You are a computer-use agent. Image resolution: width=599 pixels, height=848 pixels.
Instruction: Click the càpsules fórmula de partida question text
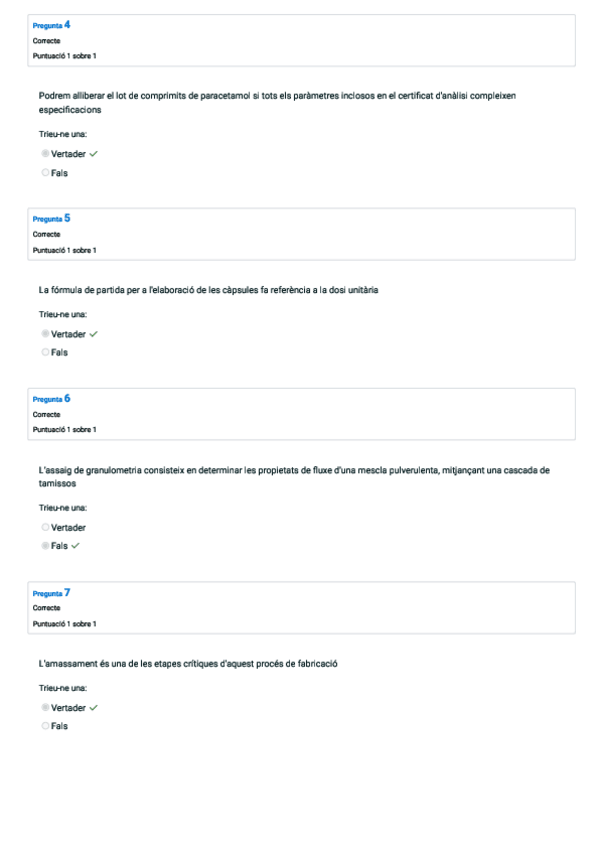coord(208,290)
